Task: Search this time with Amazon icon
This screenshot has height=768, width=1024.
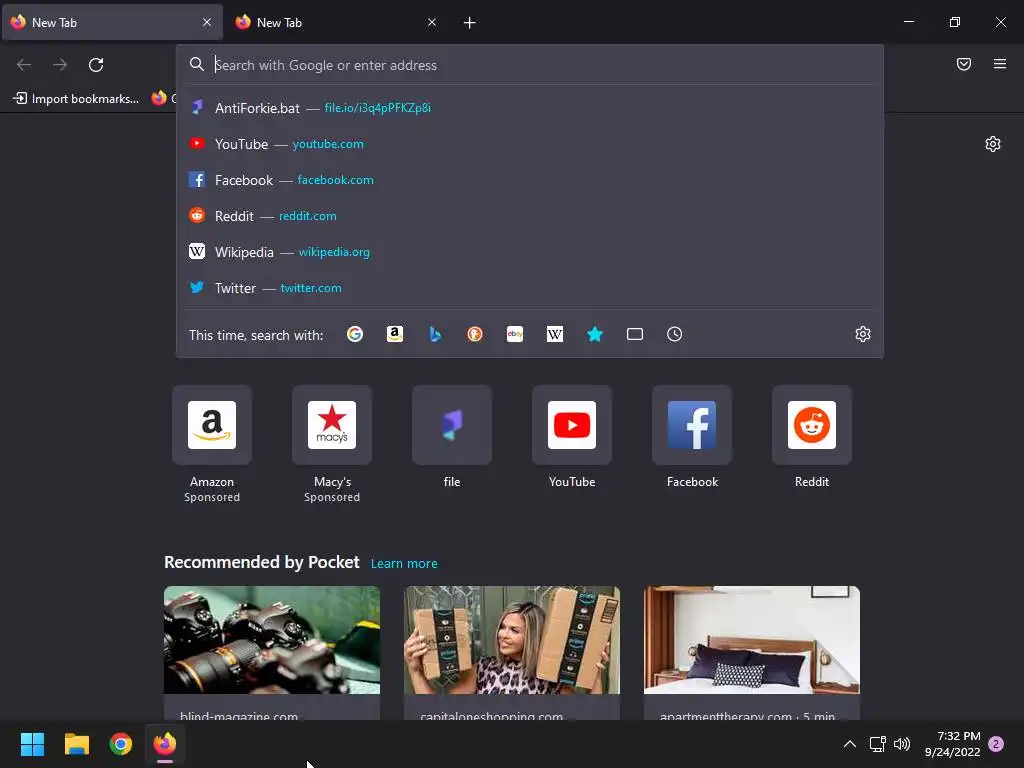Action: [394, 334]
